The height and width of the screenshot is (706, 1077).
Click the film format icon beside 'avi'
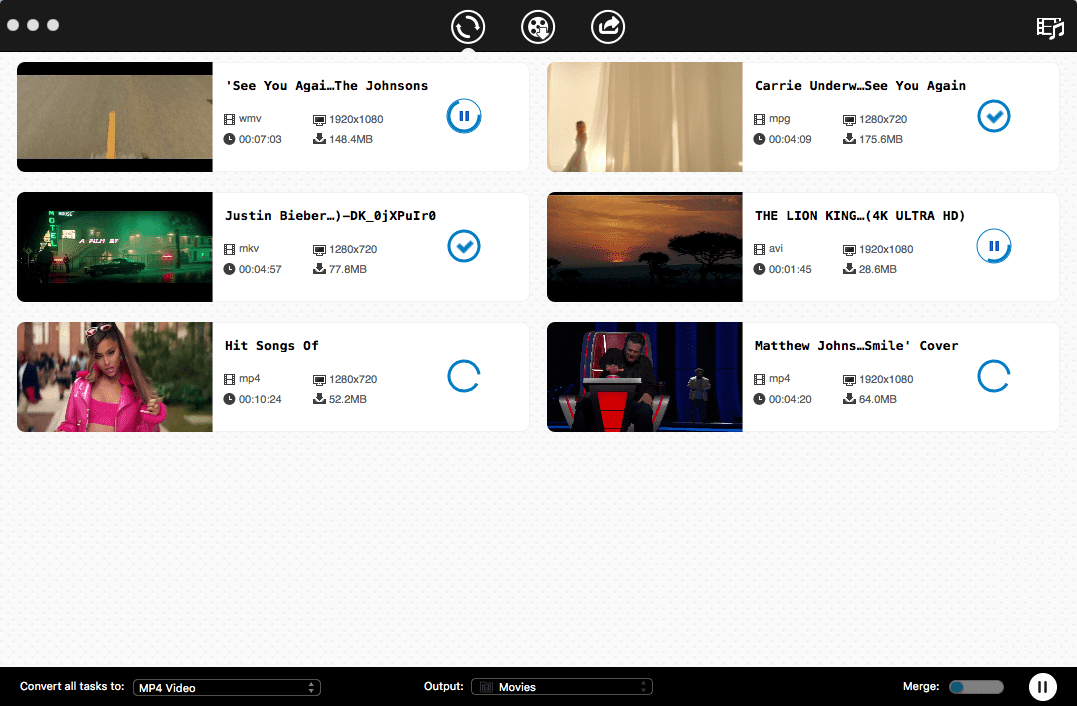(x=759, y=249)
